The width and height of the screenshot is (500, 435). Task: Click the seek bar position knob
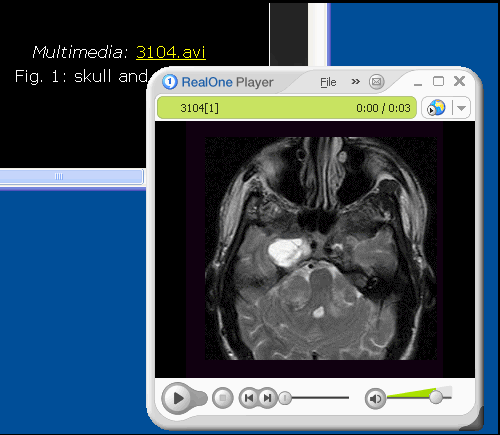click(285, 398)
